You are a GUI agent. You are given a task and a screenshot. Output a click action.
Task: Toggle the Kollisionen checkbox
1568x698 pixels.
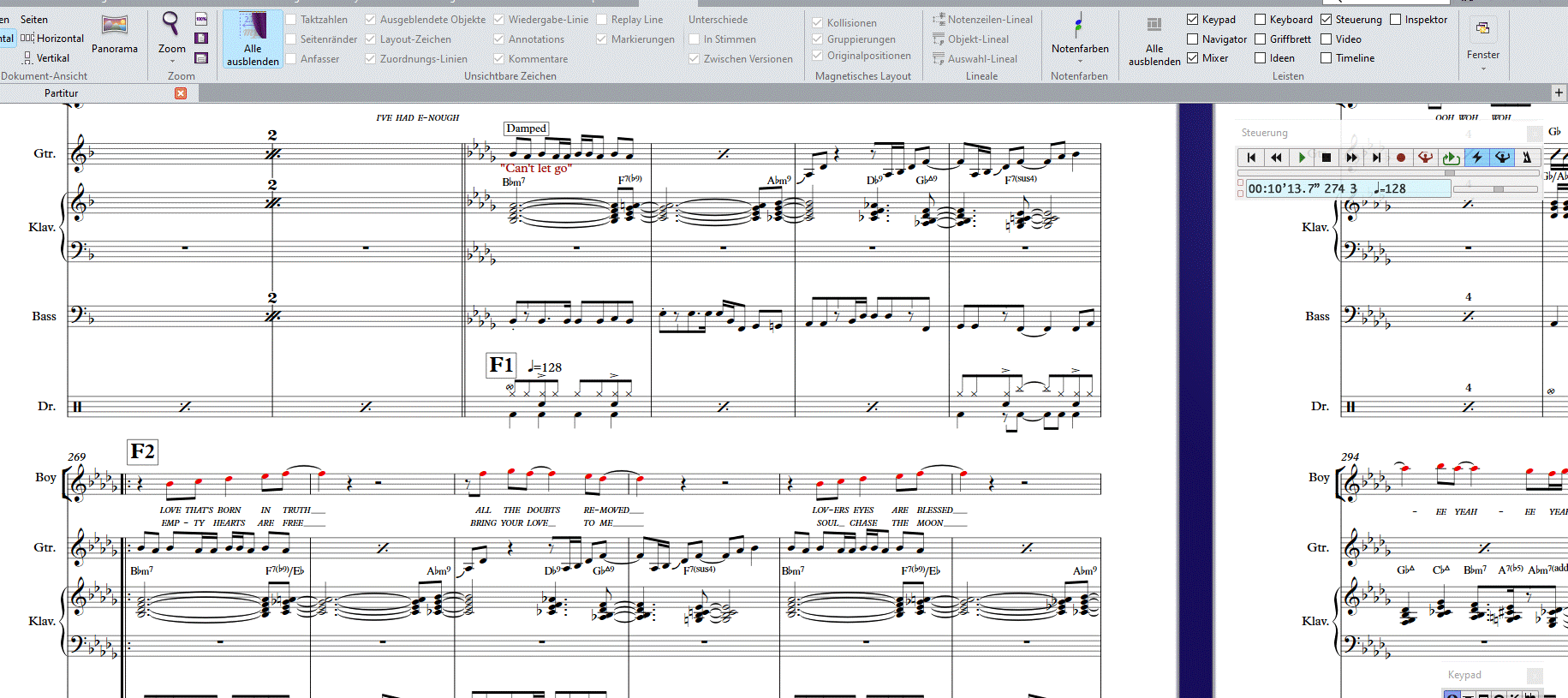[817, 23]
